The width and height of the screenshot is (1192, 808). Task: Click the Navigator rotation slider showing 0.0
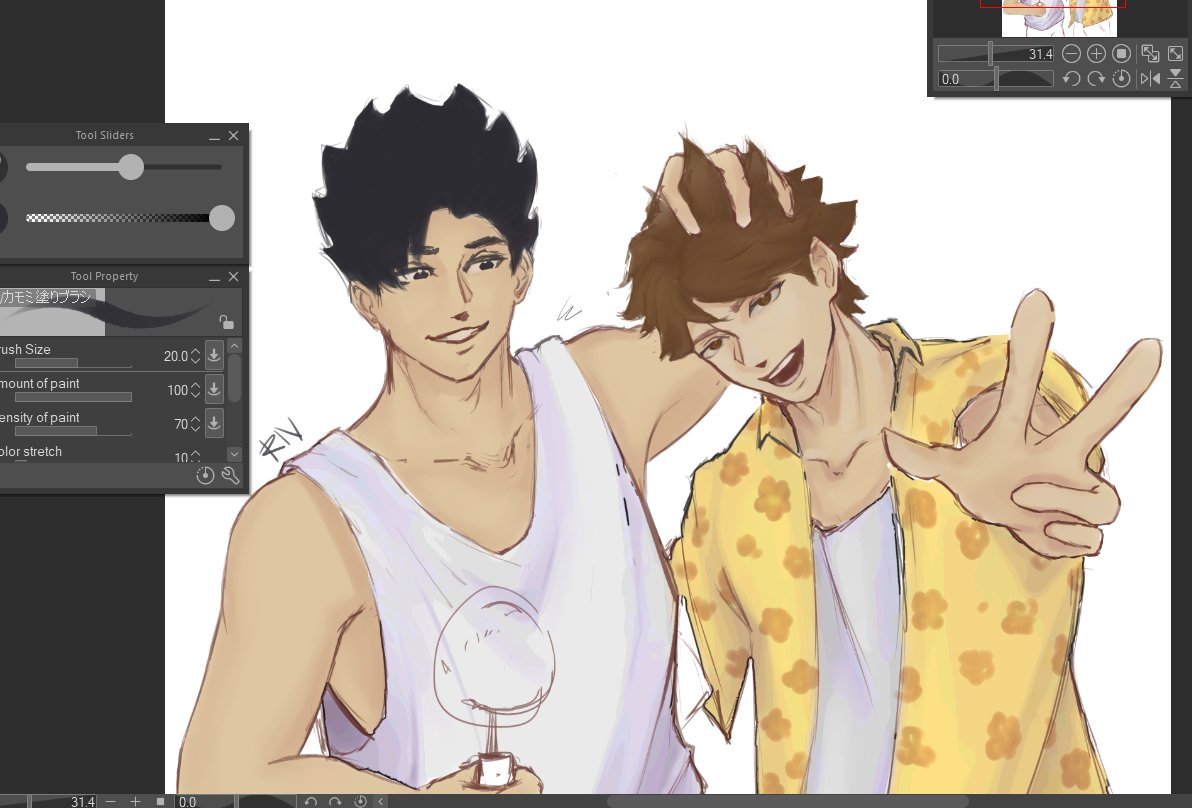pos(996,78)
